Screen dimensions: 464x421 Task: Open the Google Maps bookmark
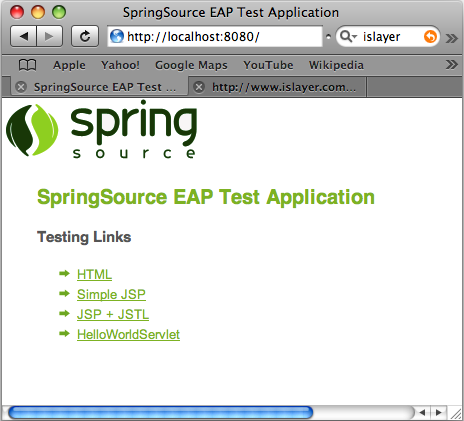[191, 65]
